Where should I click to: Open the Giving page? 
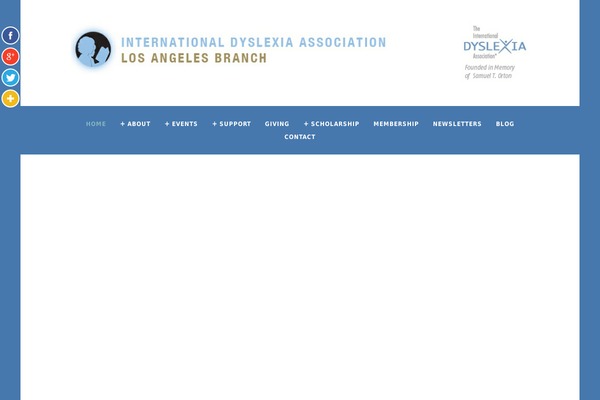[x=277, y=124]
